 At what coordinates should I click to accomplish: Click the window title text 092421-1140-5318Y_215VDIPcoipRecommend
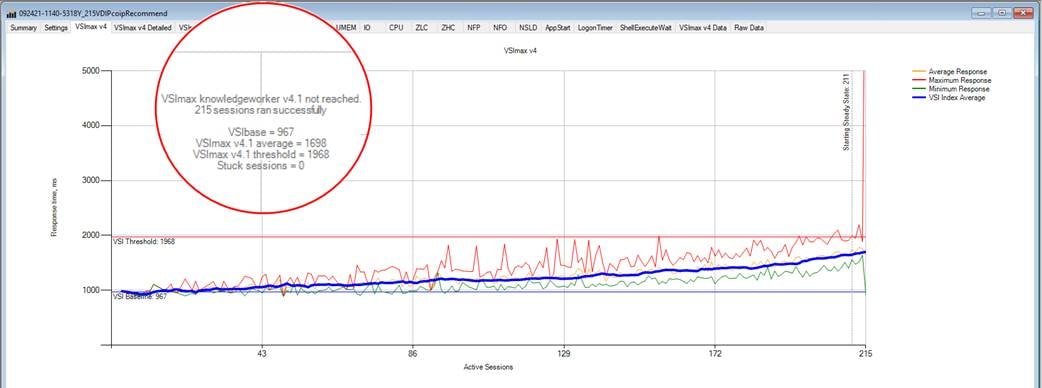(94, 13)
